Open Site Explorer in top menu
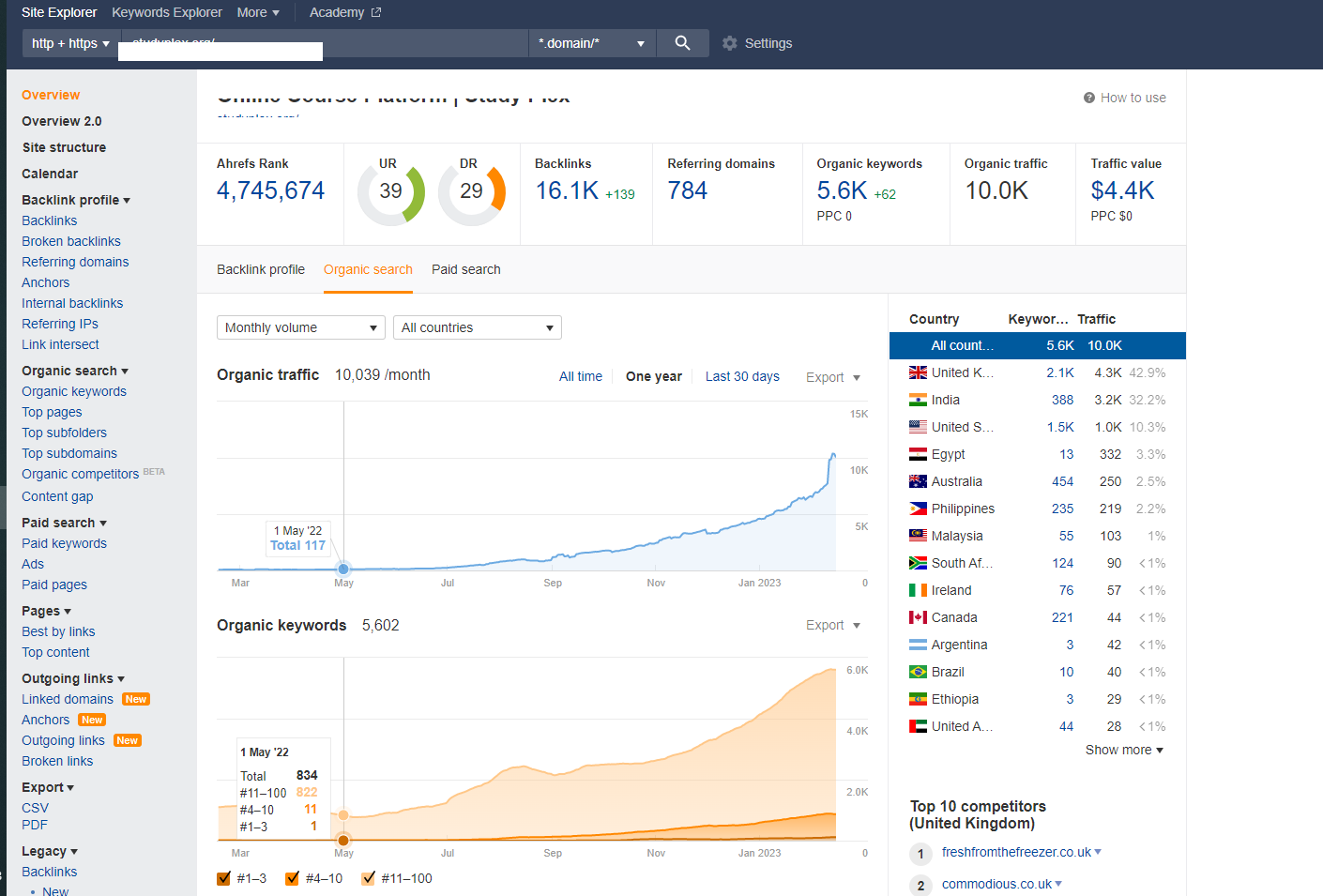The width and height of the screenshot is (1323, 896). pyautogui.click(x=59, y=12)
